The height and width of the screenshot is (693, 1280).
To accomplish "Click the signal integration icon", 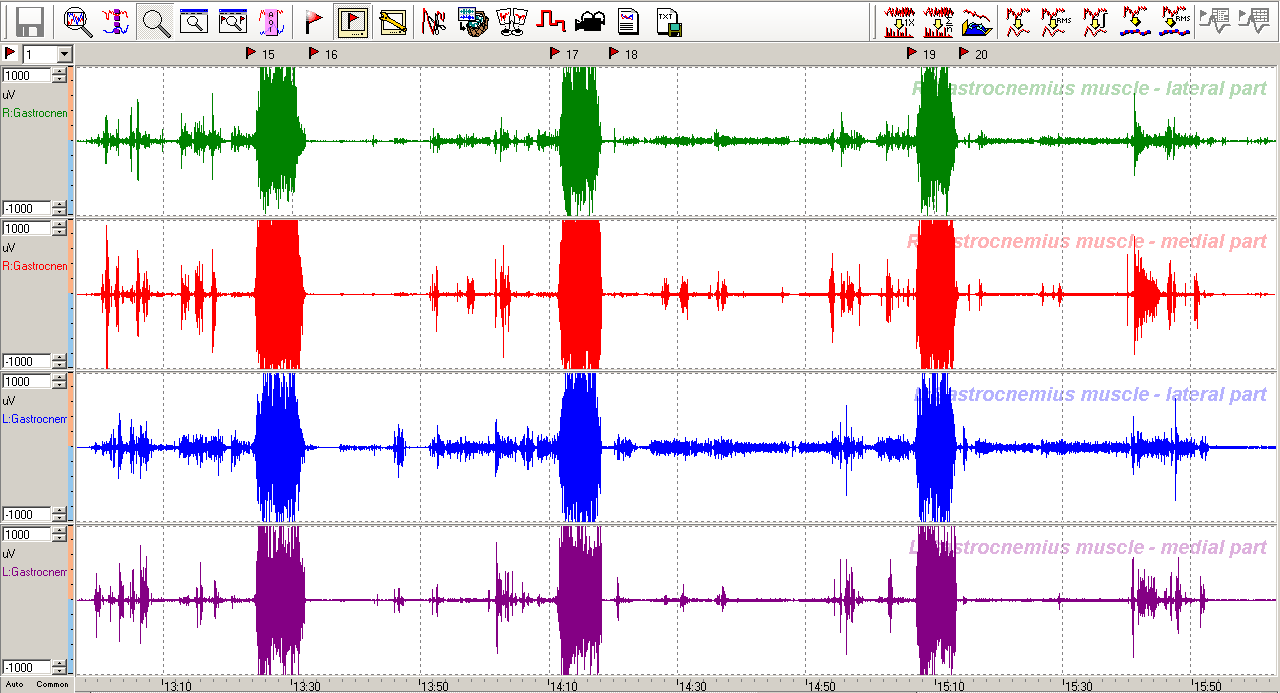I will [x=1095, y=21].
